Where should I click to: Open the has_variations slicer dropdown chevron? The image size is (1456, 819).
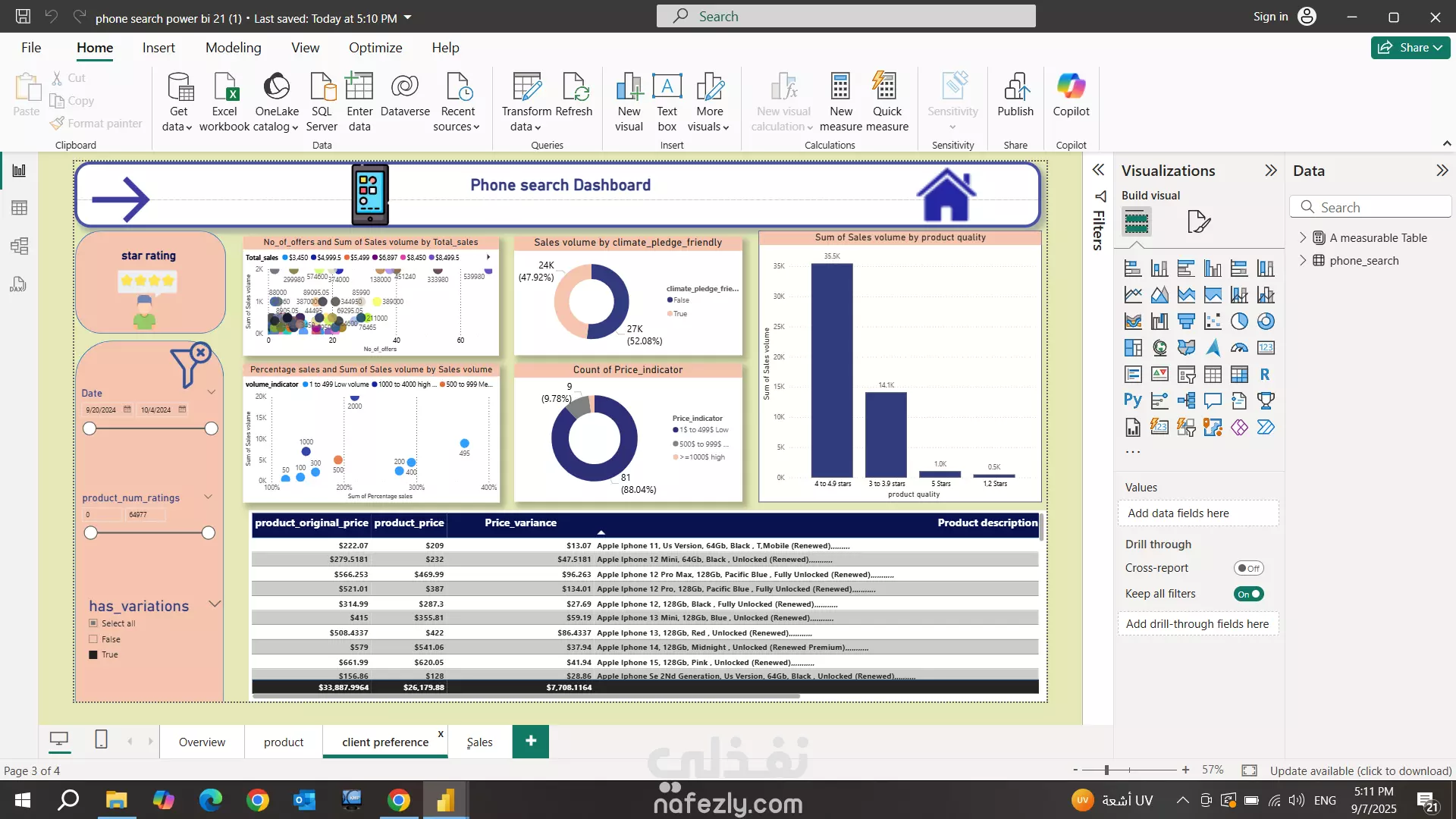[x=215, y=604]
